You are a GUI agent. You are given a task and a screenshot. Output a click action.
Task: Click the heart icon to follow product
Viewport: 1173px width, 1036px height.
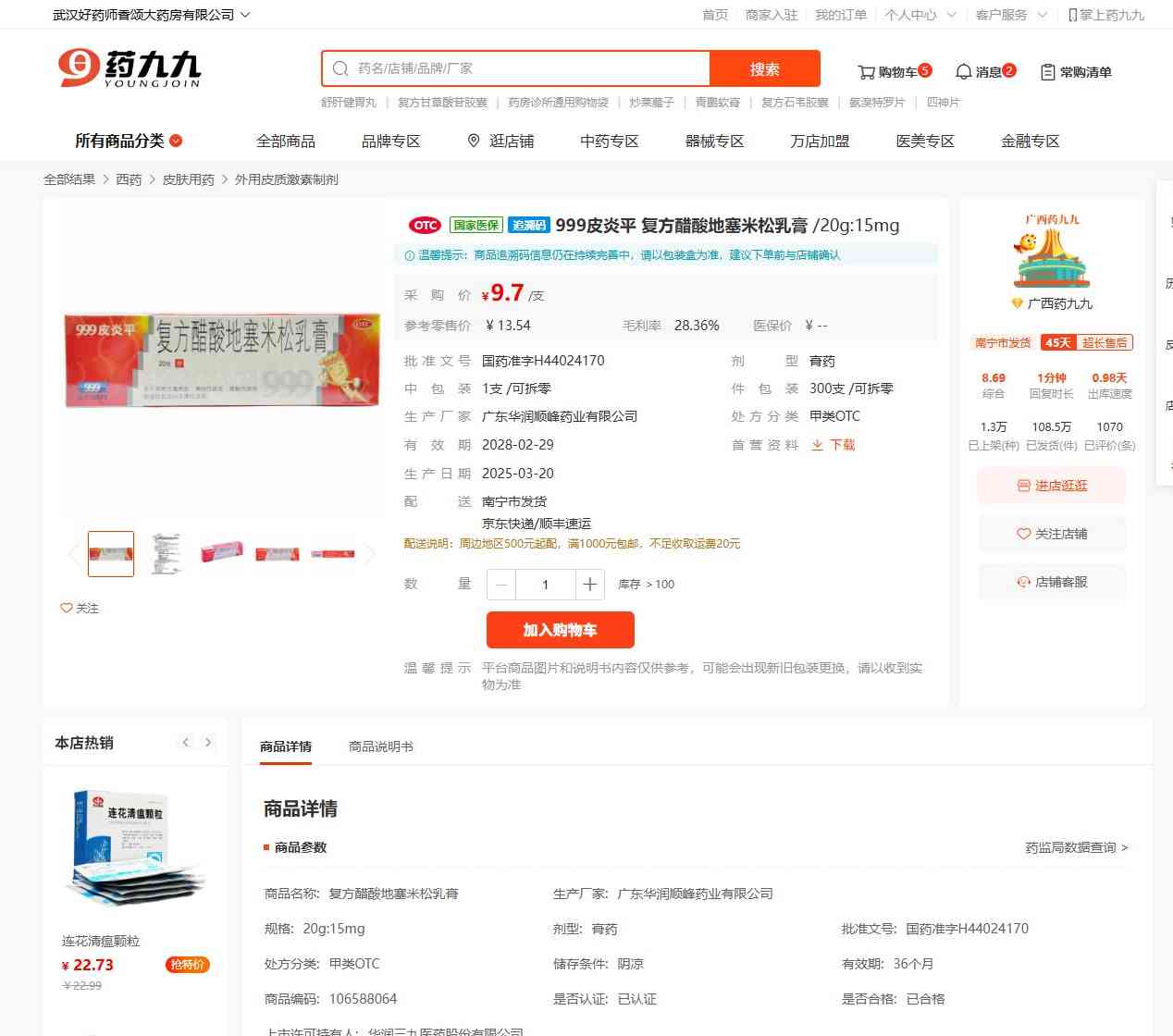pyautogui.click(x=67, y=608)
